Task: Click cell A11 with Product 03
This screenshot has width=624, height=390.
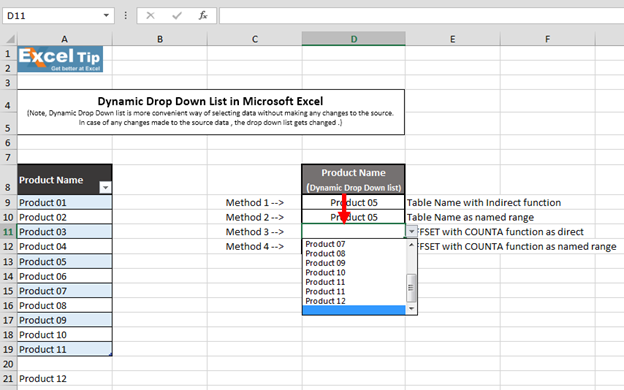Action: (64, 232)
